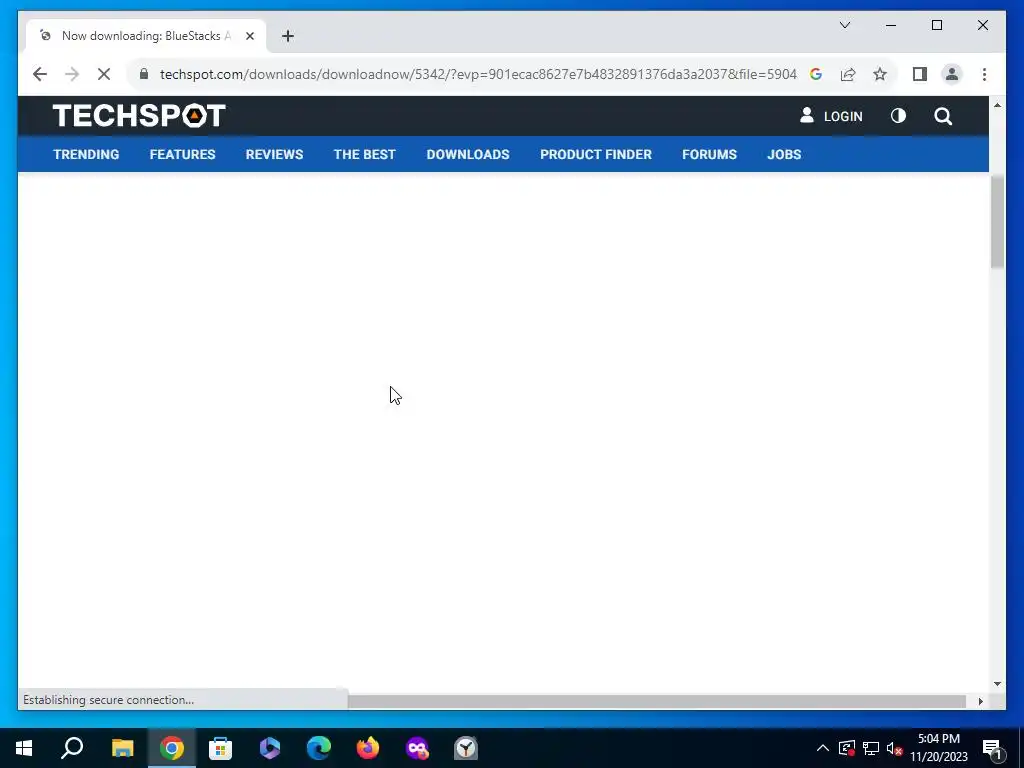Launch Firefox from taskbar
1024x768 pixels.
(368, 748)
